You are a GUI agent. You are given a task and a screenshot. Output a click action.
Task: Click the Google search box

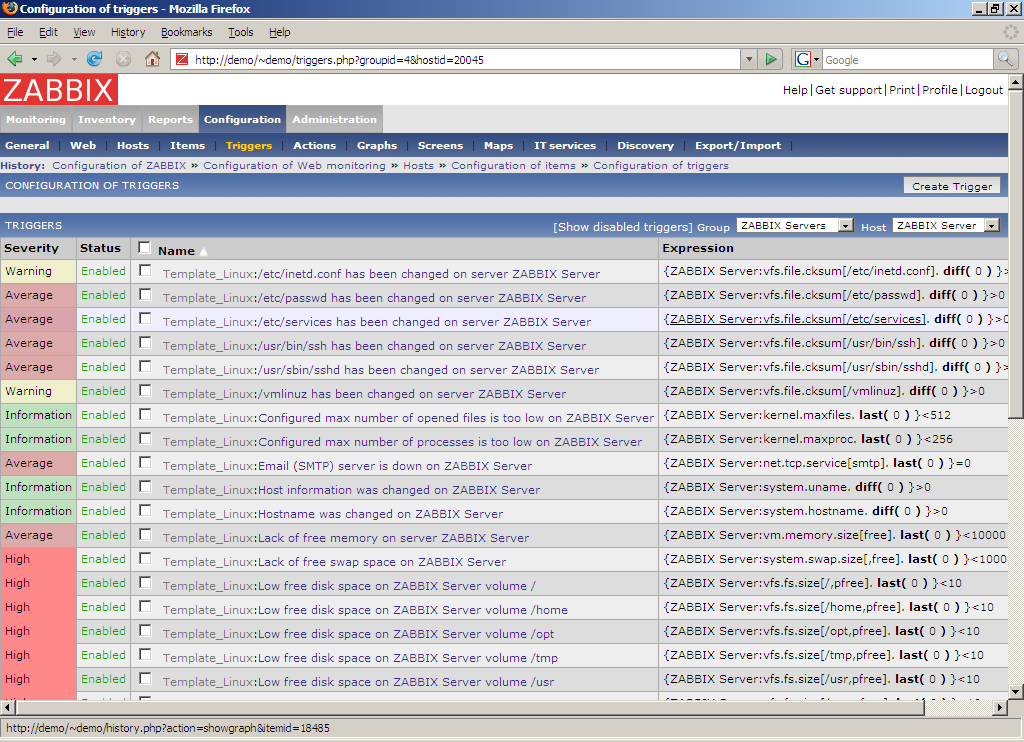click(x=907, y=59)
